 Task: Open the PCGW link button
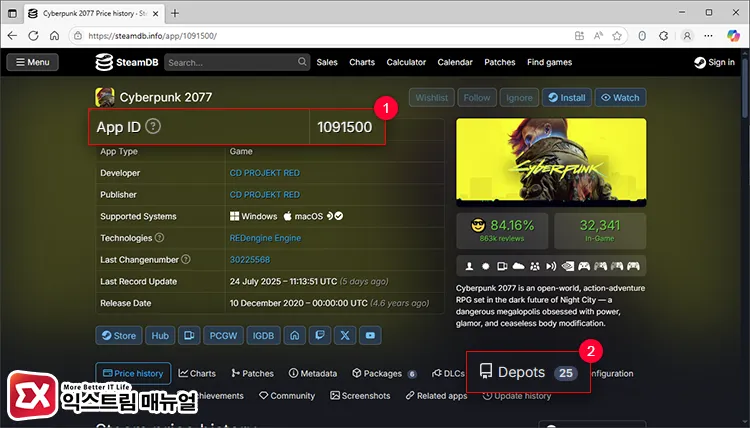tap(223, 336)
